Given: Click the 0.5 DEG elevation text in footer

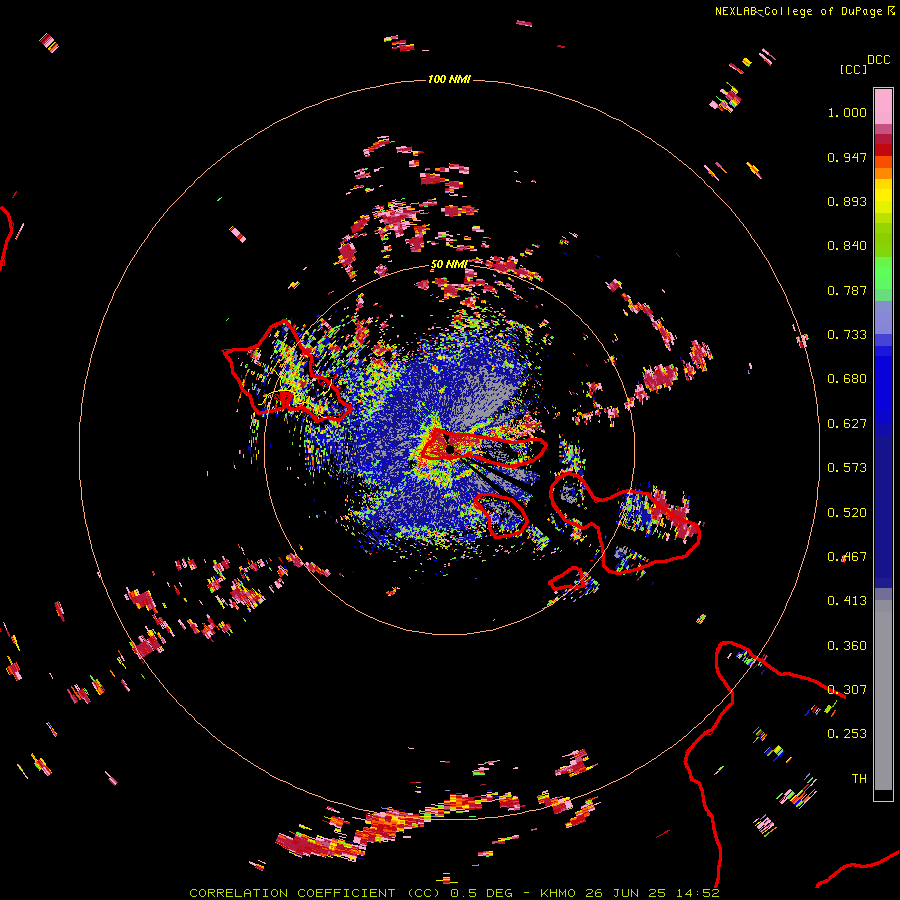Looking at the screenshot, I should tap(481, 893).
